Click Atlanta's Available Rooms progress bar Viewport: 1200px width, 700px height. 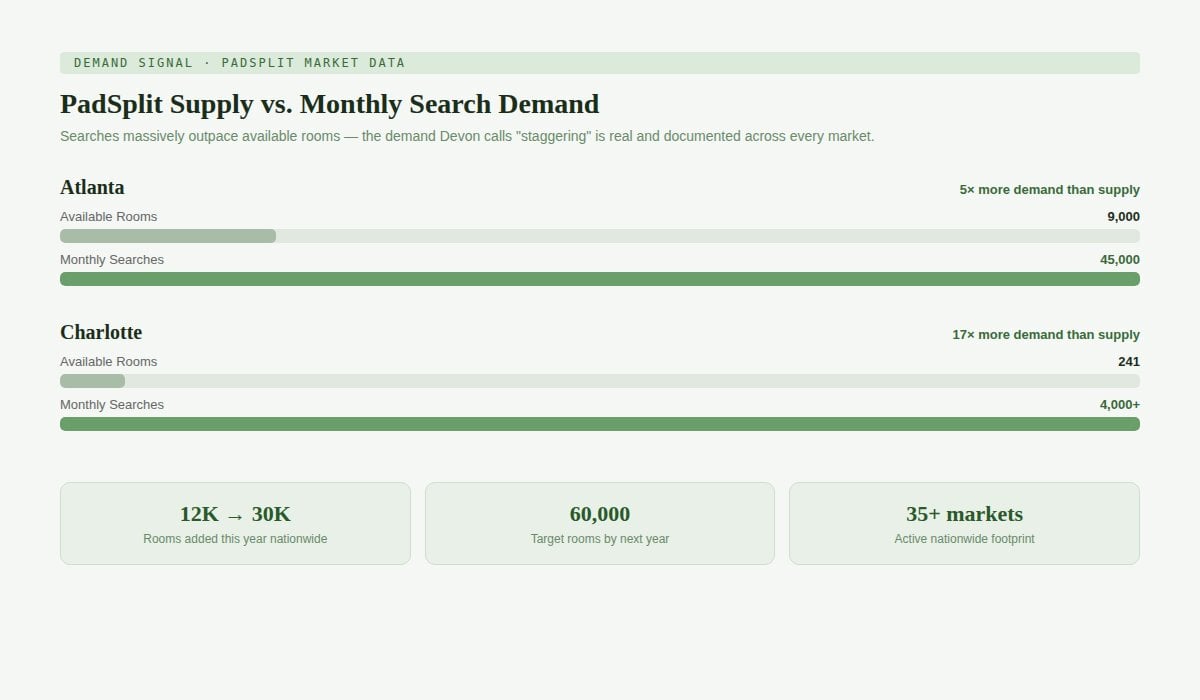tap(600, 236)
